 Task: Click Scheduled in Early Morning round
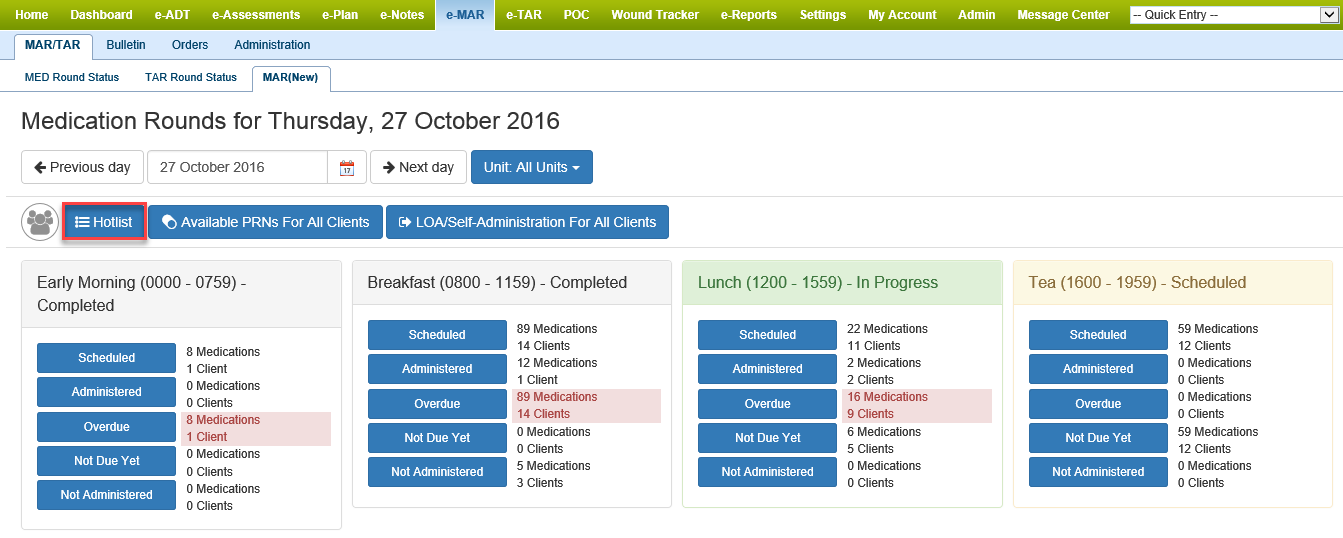pyautogui.click(x=106, y=358)
